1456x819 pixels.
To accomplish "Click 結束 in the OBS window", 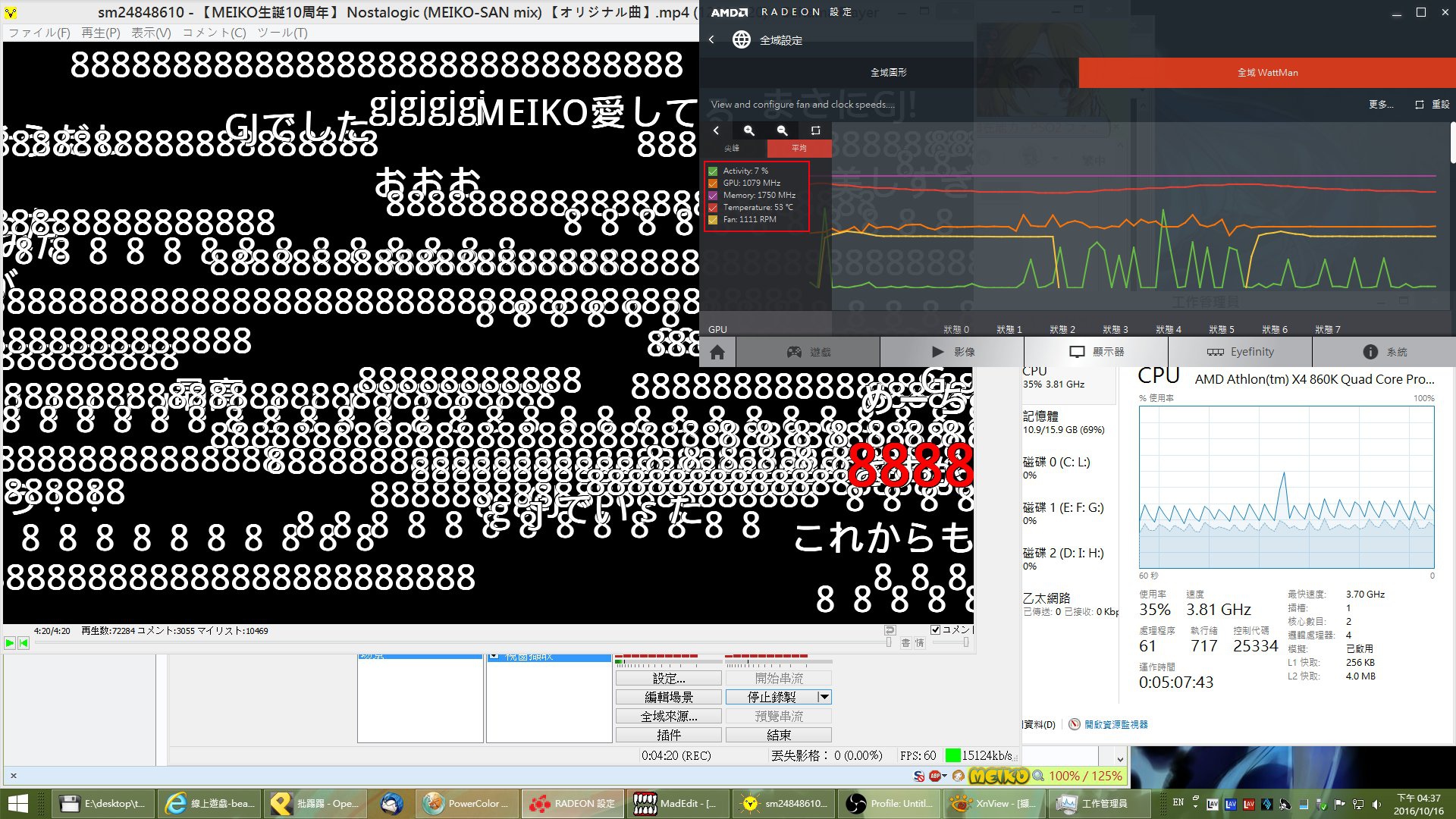I will (779, 735).
